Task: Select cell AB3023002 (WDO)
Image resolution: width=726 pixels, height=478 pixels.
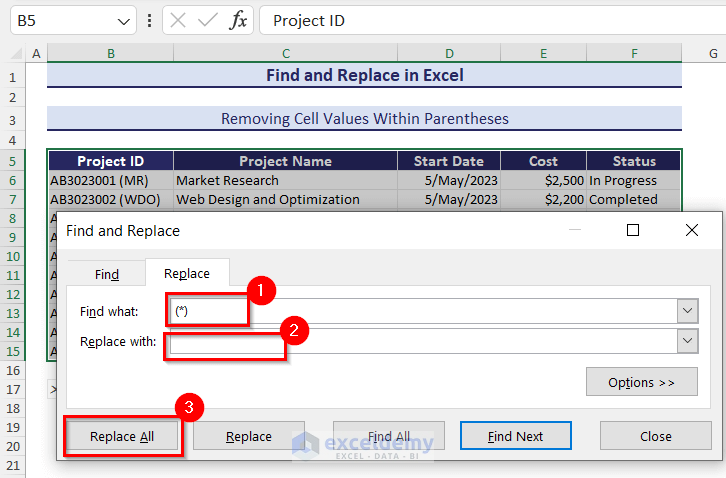Action: pyautogui.click(x=111, y=200)
